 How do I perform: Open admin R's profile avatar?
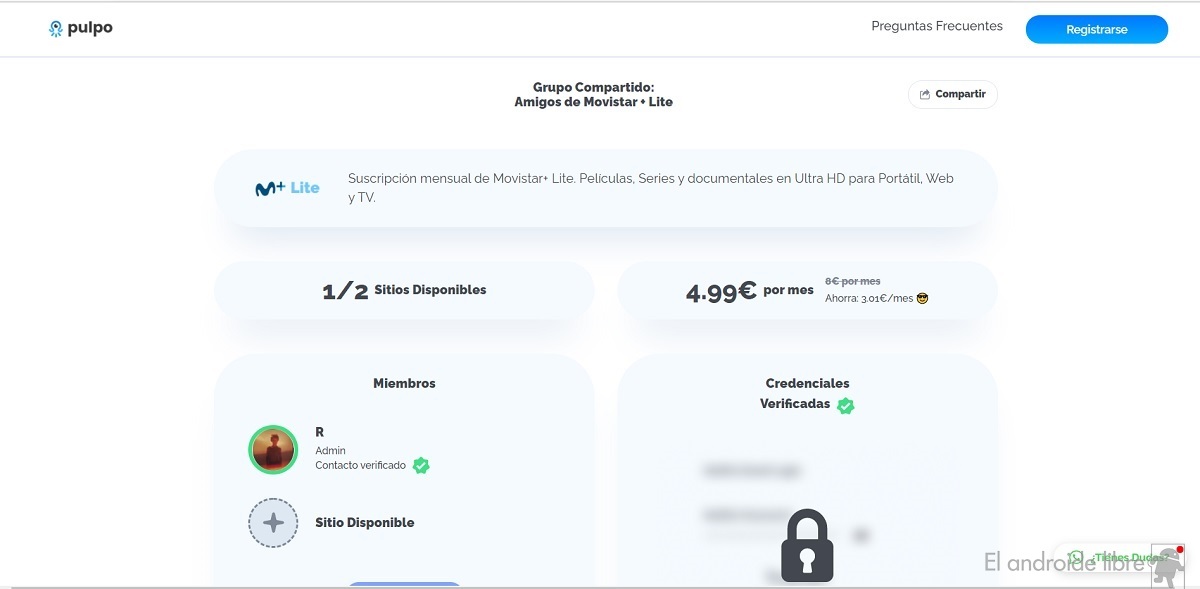point(273,449)
